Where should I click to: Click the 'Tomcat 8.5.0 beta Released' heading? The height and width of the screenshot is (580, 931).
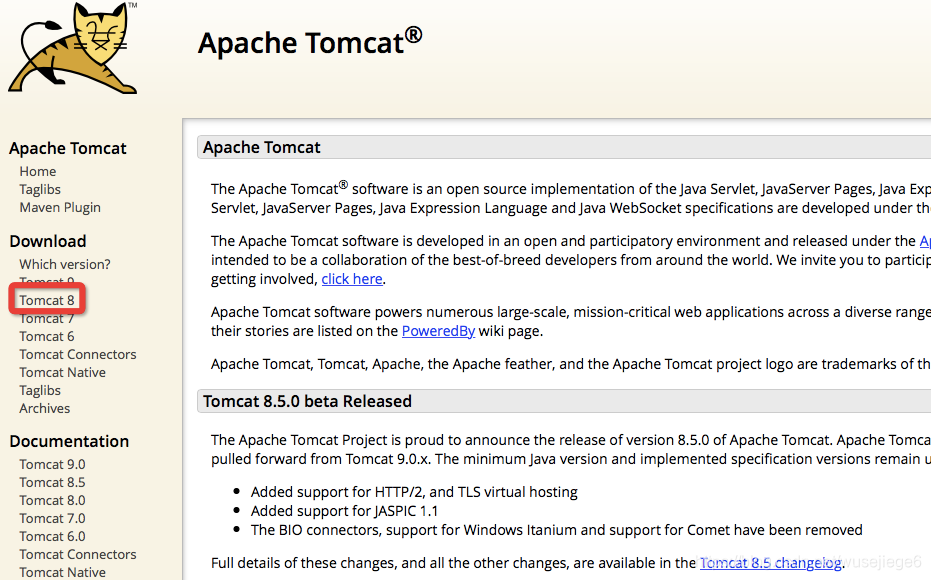point(307,401)
